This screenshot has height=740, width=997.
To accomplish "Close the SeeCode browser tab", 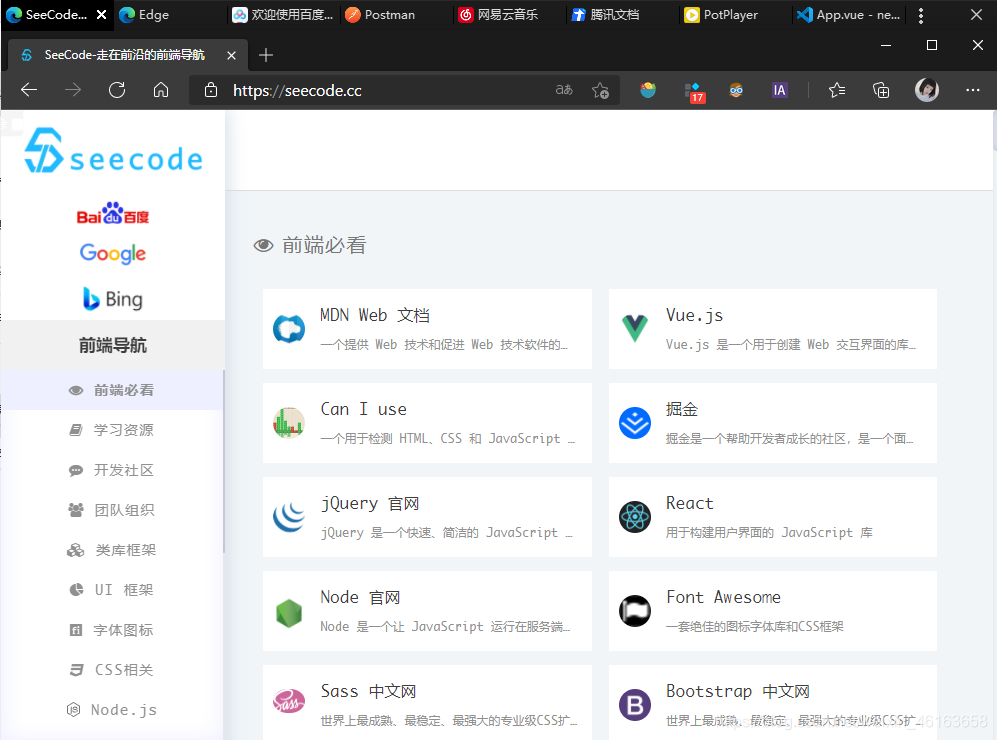I will coord(231,55).
